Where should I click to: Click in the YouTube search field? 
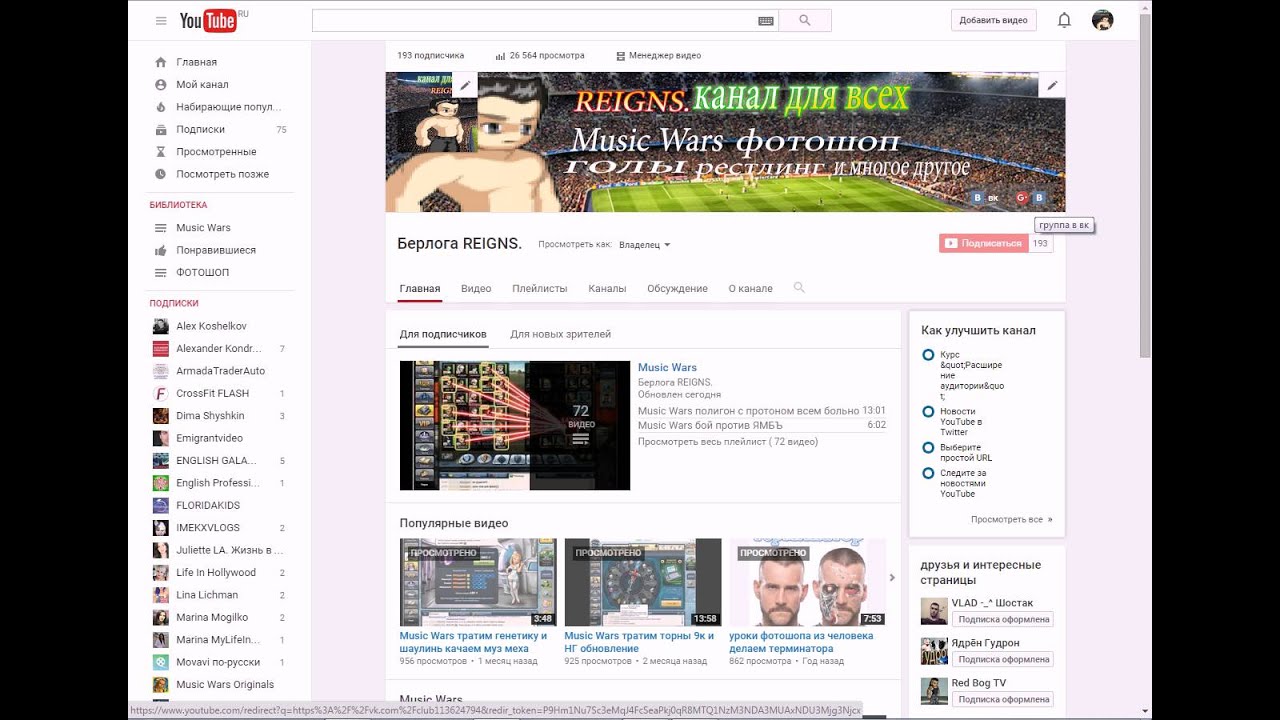pos(534,20)
